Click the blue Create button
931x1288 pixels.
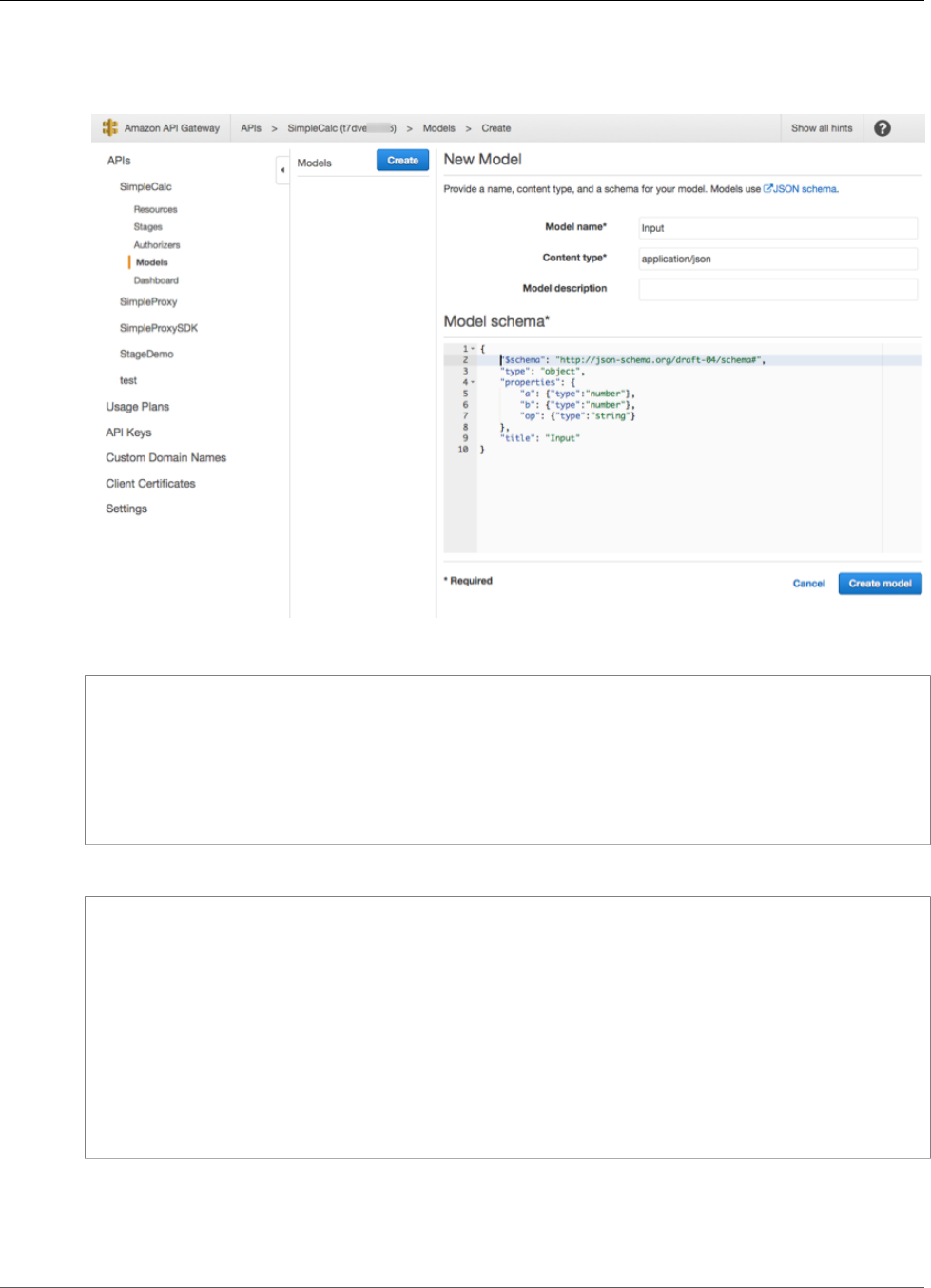[x=402, y=161]
